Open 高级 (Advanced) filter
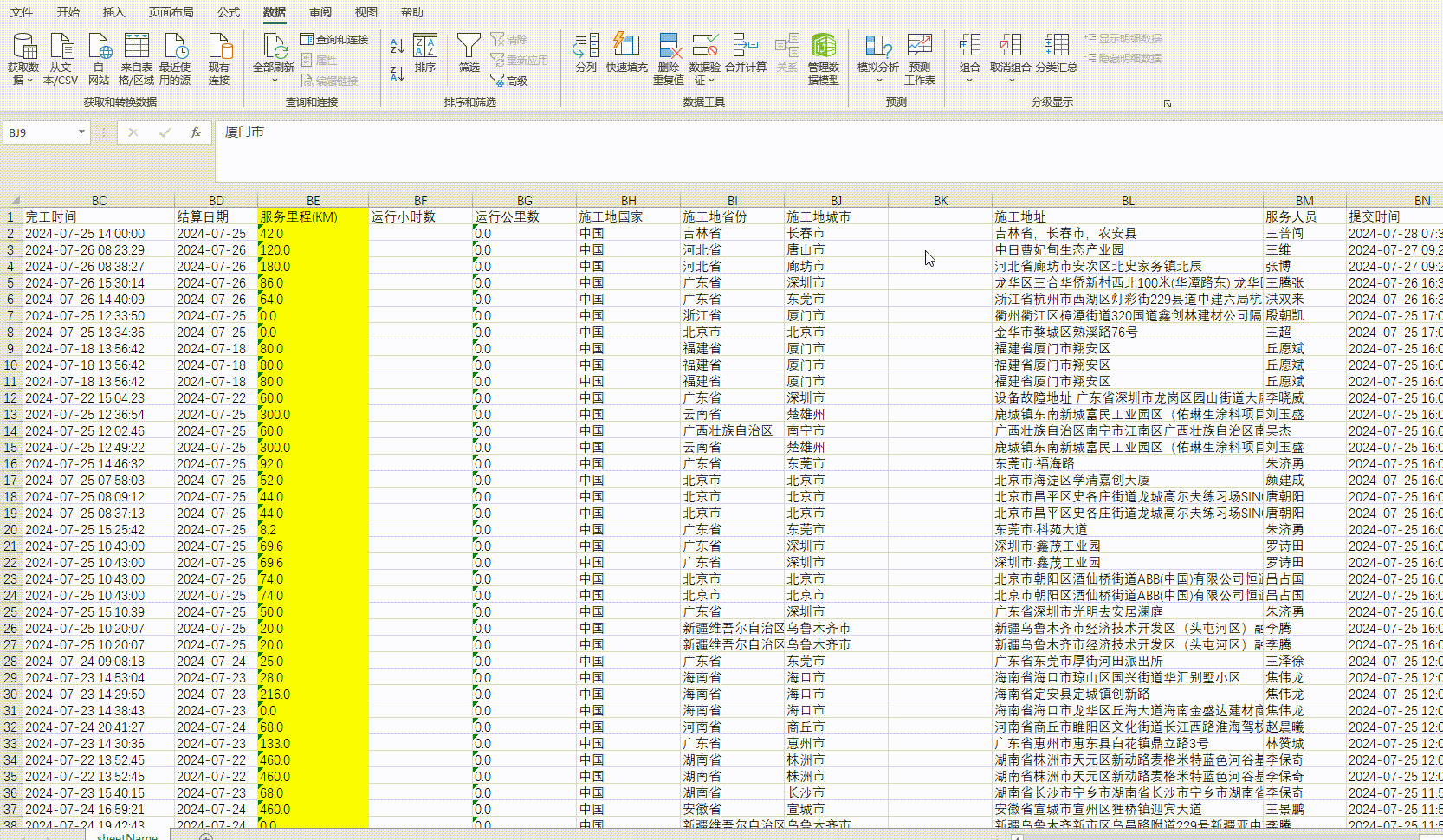The height and width of the screenshot is (840, 1443). click(x=509, y=81)
